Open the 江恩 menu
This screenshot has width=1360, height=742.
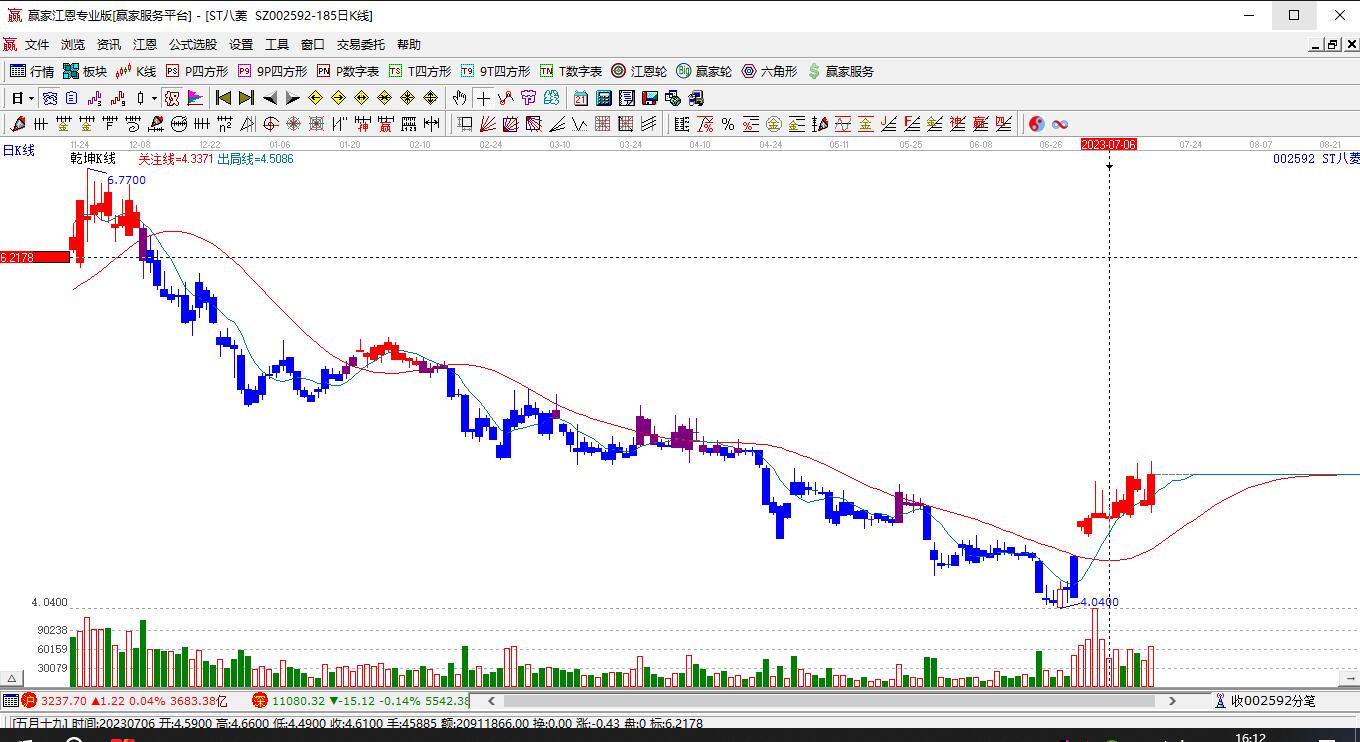pos(145,45)
